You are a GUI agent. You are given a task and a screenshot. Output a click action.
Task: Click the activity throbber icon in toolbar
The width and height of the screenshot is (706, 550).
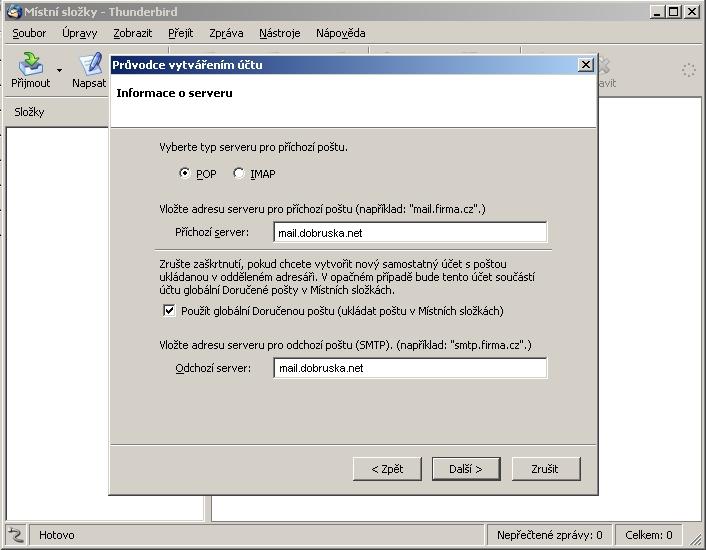tap(688, 70)
